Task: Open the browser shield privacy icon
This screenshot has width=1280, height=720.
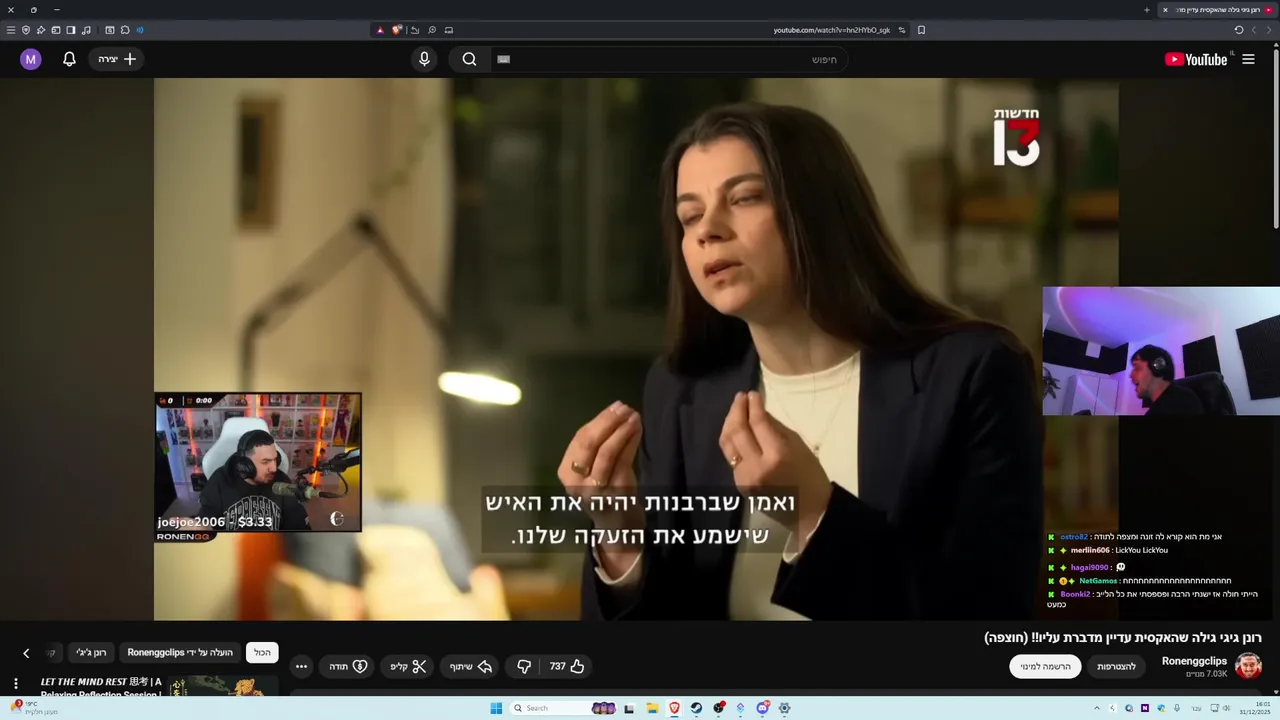Action: point(26,30)
